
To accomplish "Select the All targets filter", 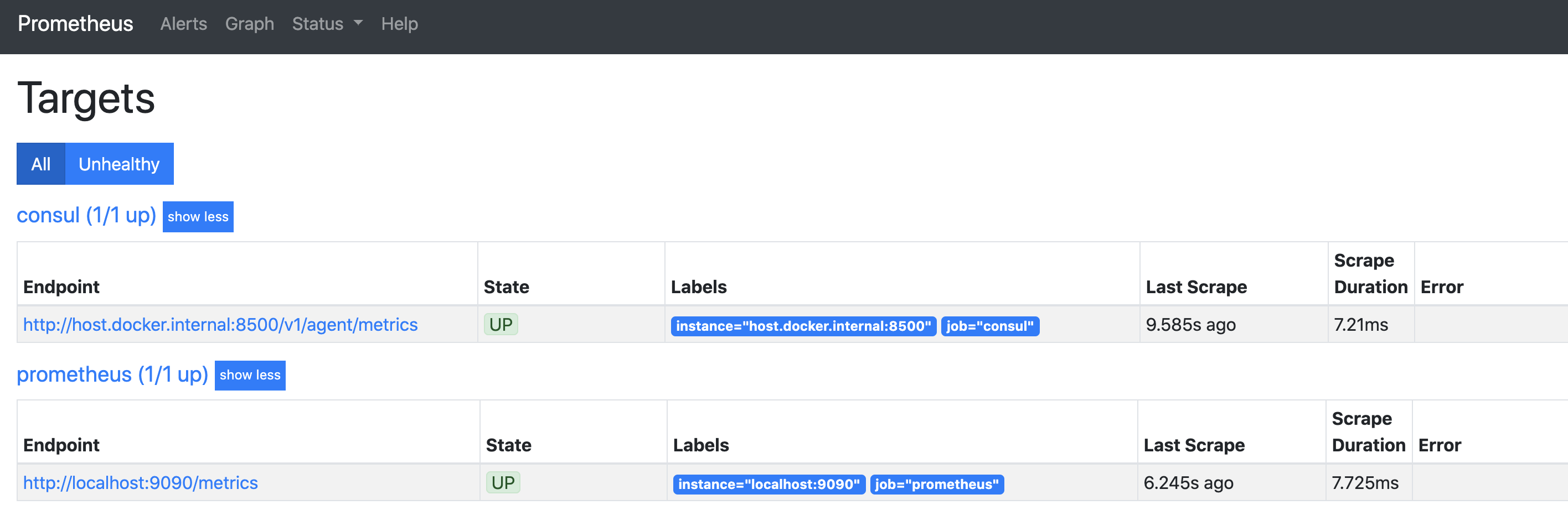I will coord(41,164).
